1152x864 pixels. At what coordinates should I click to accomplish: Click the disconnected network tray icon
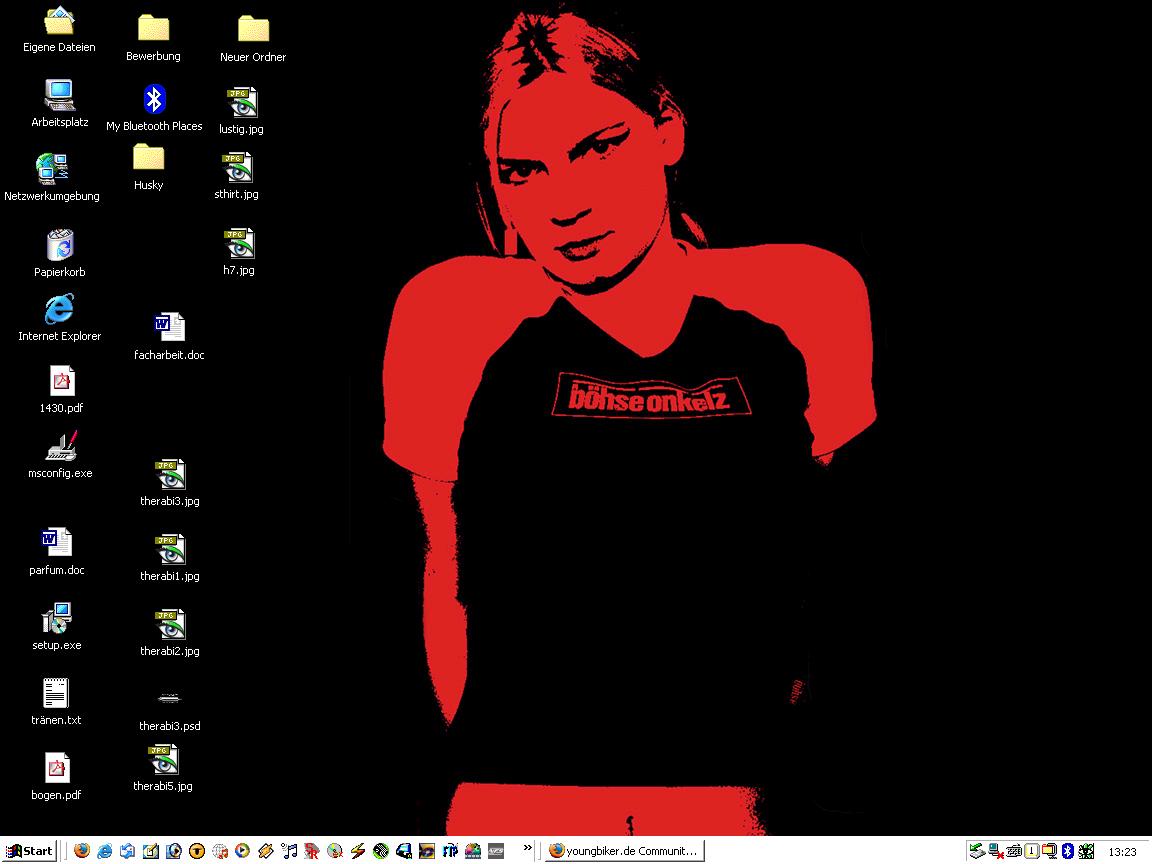point(996,851)
